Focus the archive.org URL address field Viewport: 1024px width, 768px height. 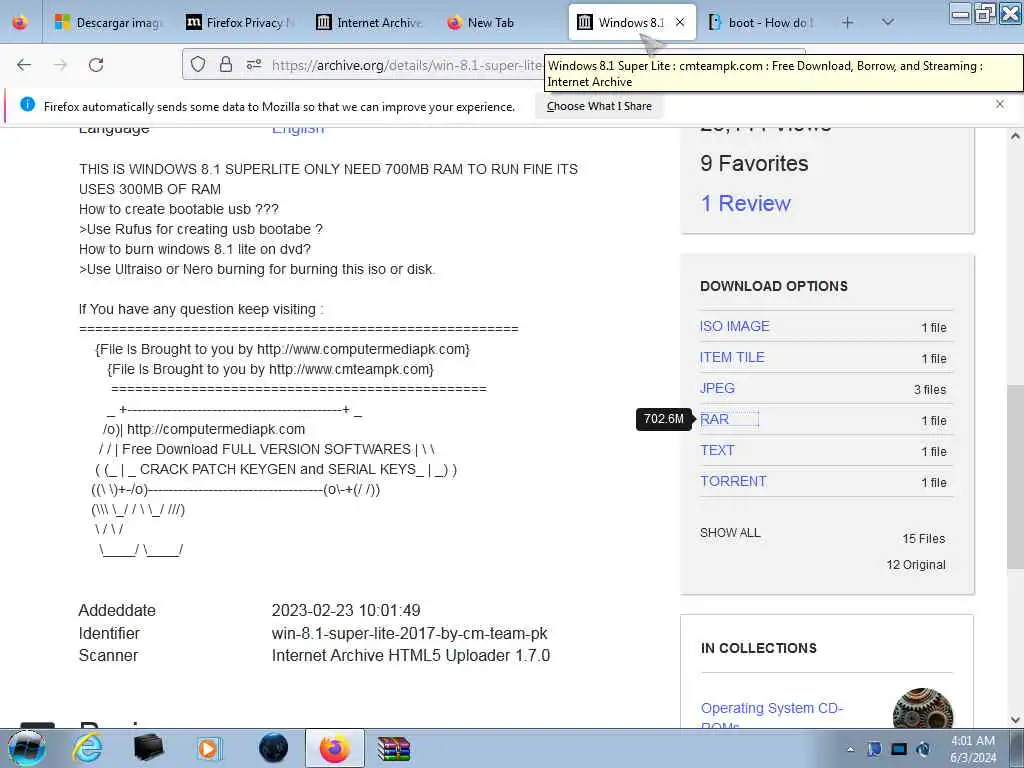click(x=406, y=65)
